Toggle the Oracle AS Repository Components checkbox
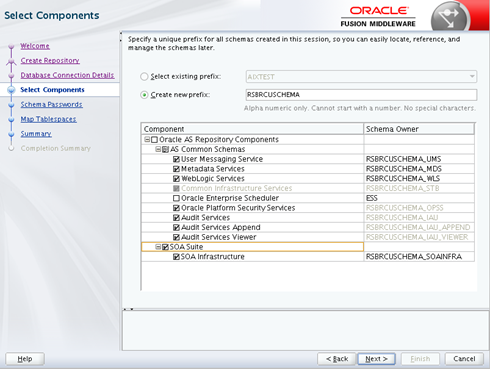Image resolution: width=491 pixels, height=370 pixels. point(154,140)
